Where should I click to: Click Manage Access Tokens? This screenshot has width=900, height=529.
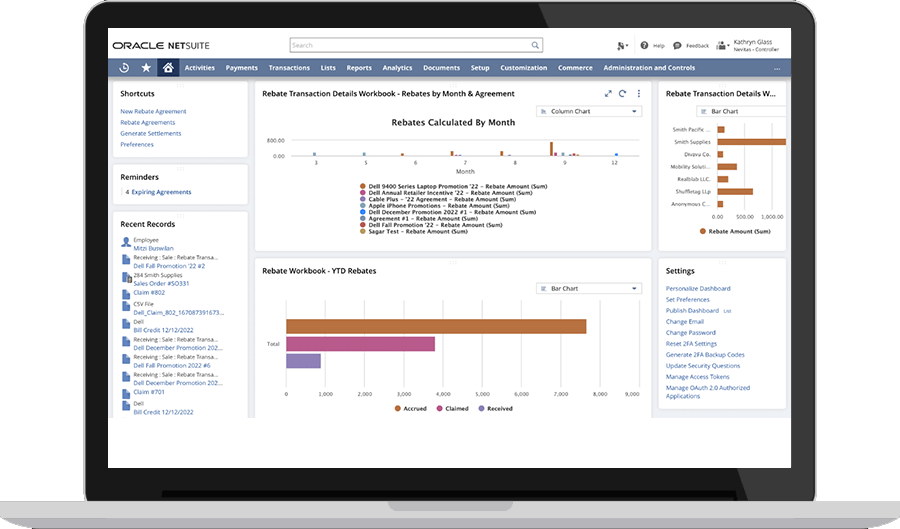pos(697,377)
